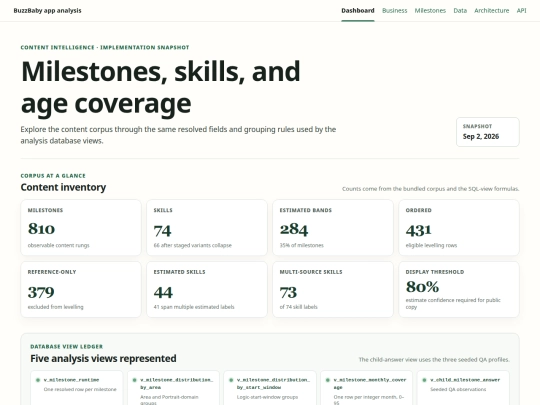
Task: Select the Milestones 810 card
Action: 81,228
